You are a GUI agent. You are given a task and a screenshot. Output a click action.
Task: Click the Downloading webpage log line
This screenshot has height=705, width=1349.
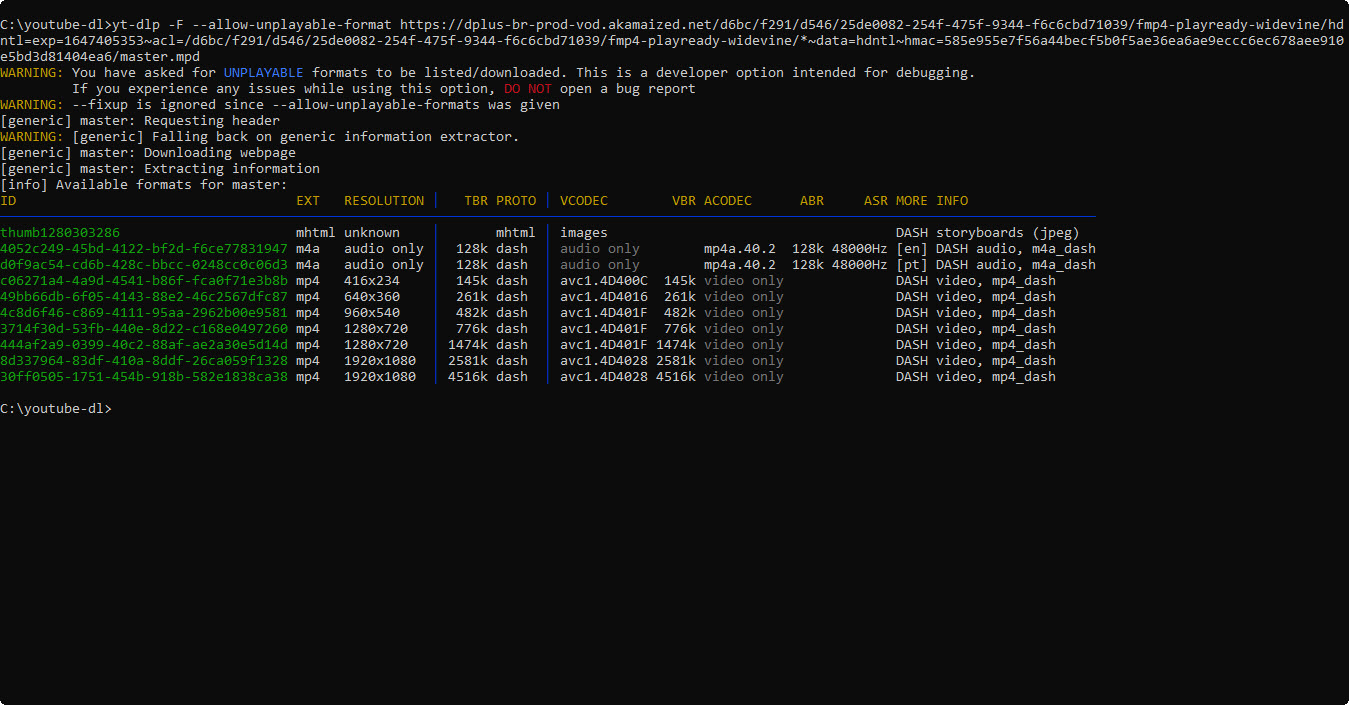[x=148, y=153]
